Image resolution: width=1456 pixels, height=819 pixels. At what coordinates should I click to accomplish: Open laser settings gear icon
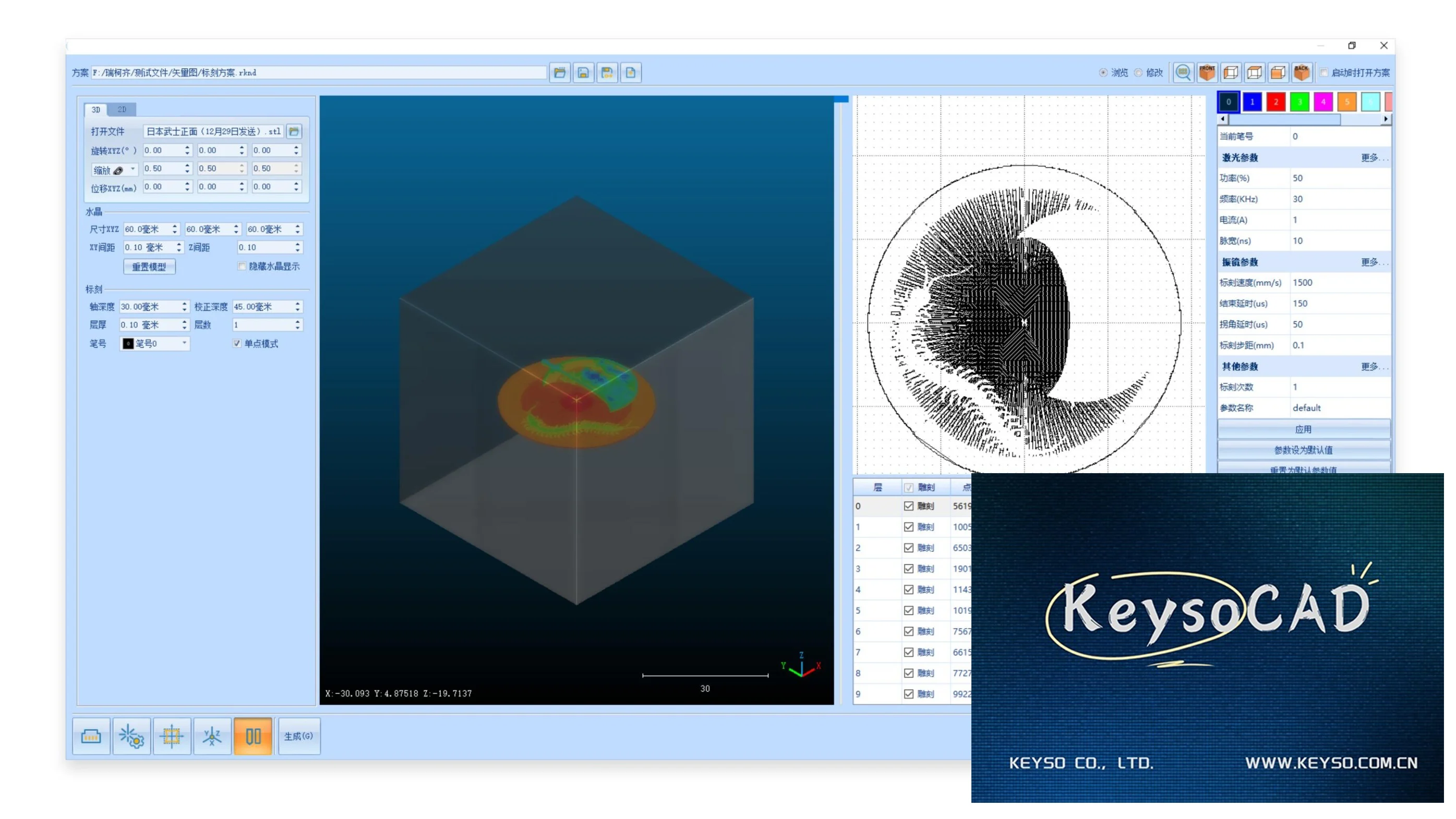(x=131, y=736)
